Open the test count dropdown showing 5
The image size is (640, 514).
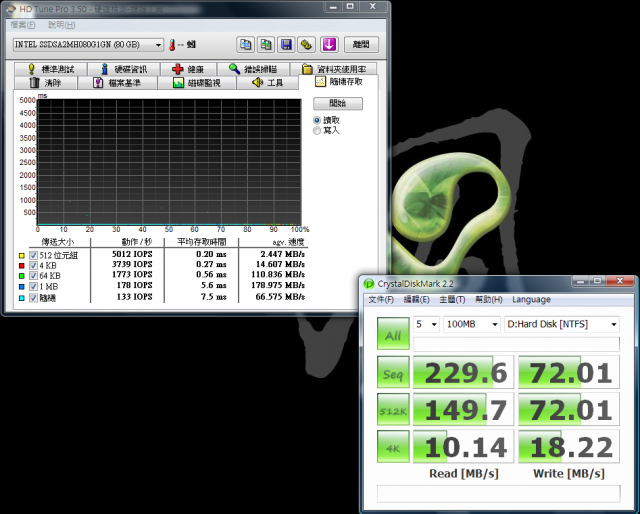pos(426,325)
